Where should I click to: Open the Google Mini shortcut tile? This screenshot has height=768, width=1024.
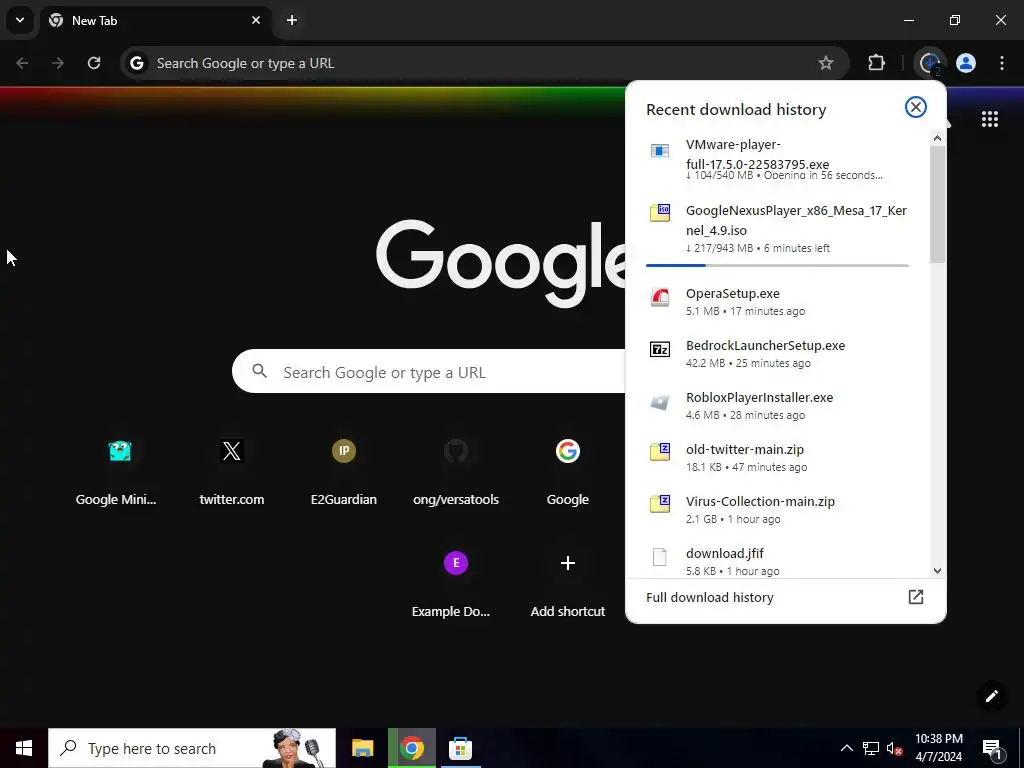(x=116, y=472)
